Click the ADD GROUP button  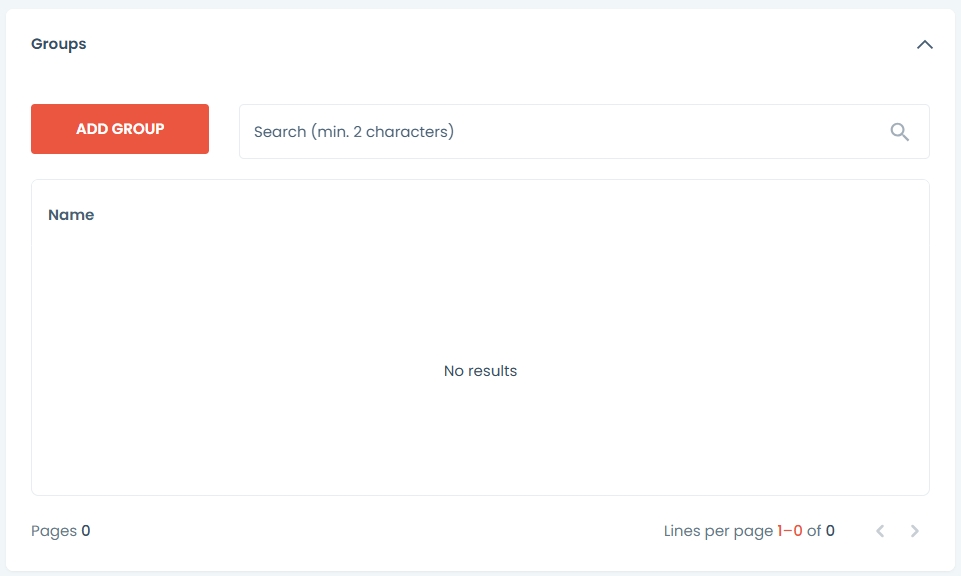click(x=120, y=129)
